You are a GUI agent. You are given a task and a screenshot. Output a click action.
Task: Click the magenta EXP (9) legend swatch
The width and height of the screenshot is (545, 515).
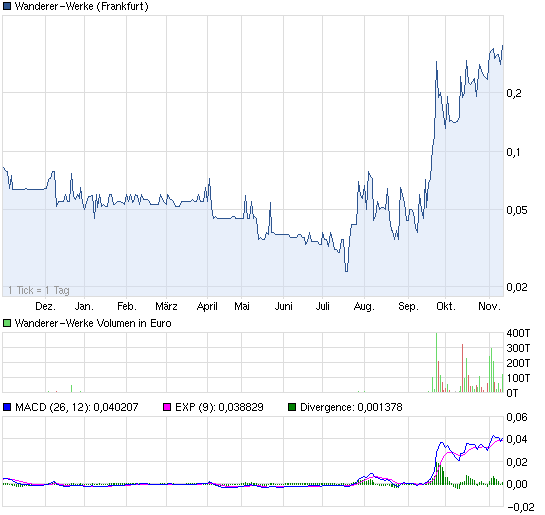coord(167,407)
